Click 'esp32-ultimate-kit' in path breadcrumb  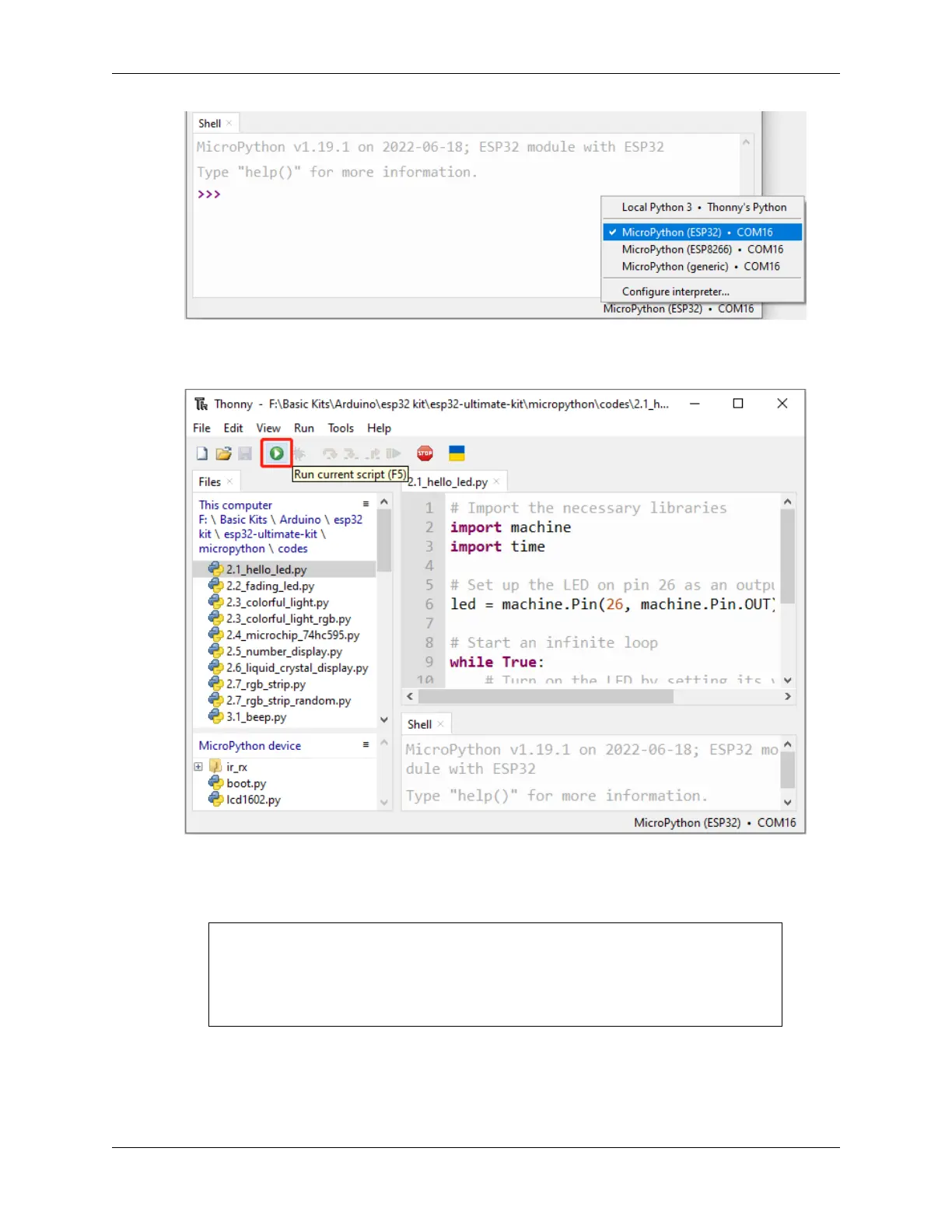(271, 534)
